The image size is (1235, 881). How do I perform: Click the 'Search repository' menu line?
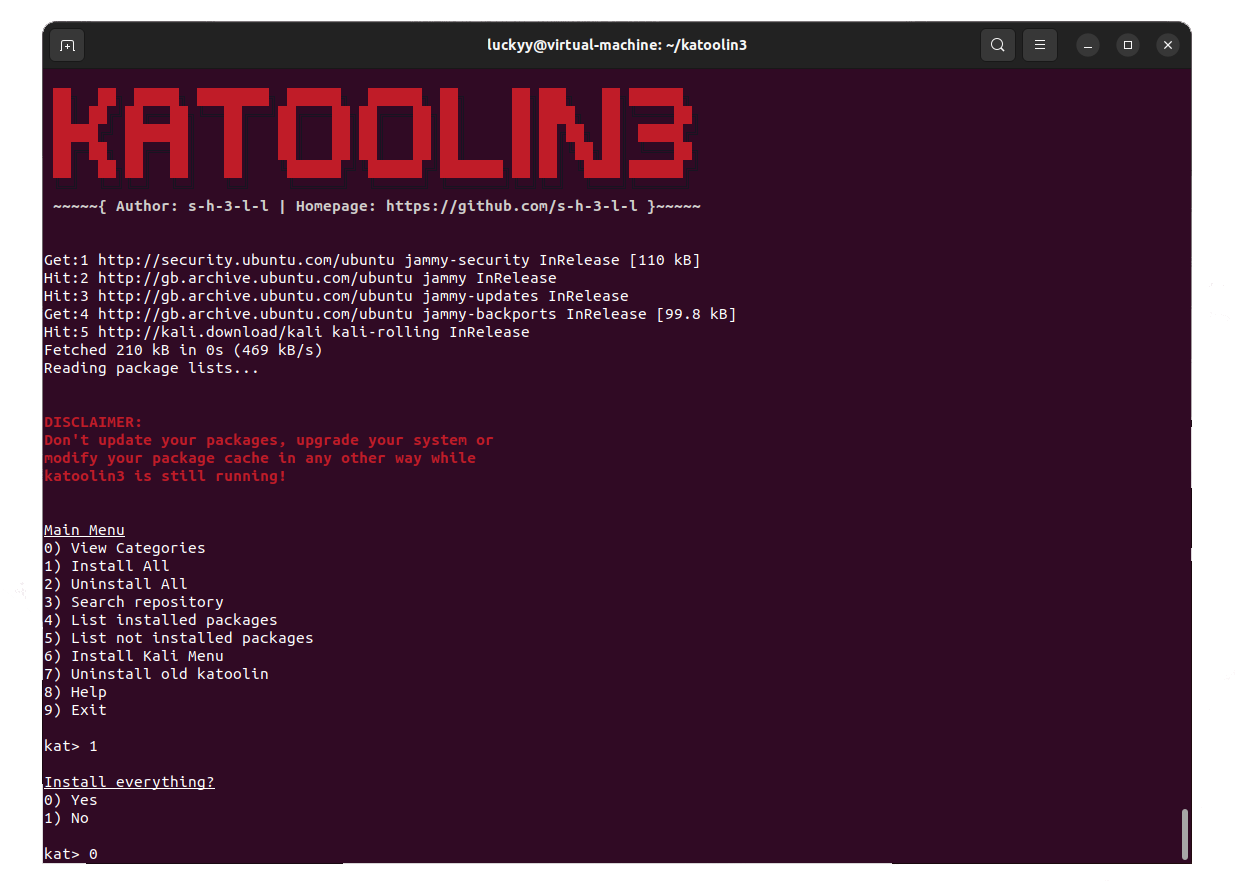point(146,602)
